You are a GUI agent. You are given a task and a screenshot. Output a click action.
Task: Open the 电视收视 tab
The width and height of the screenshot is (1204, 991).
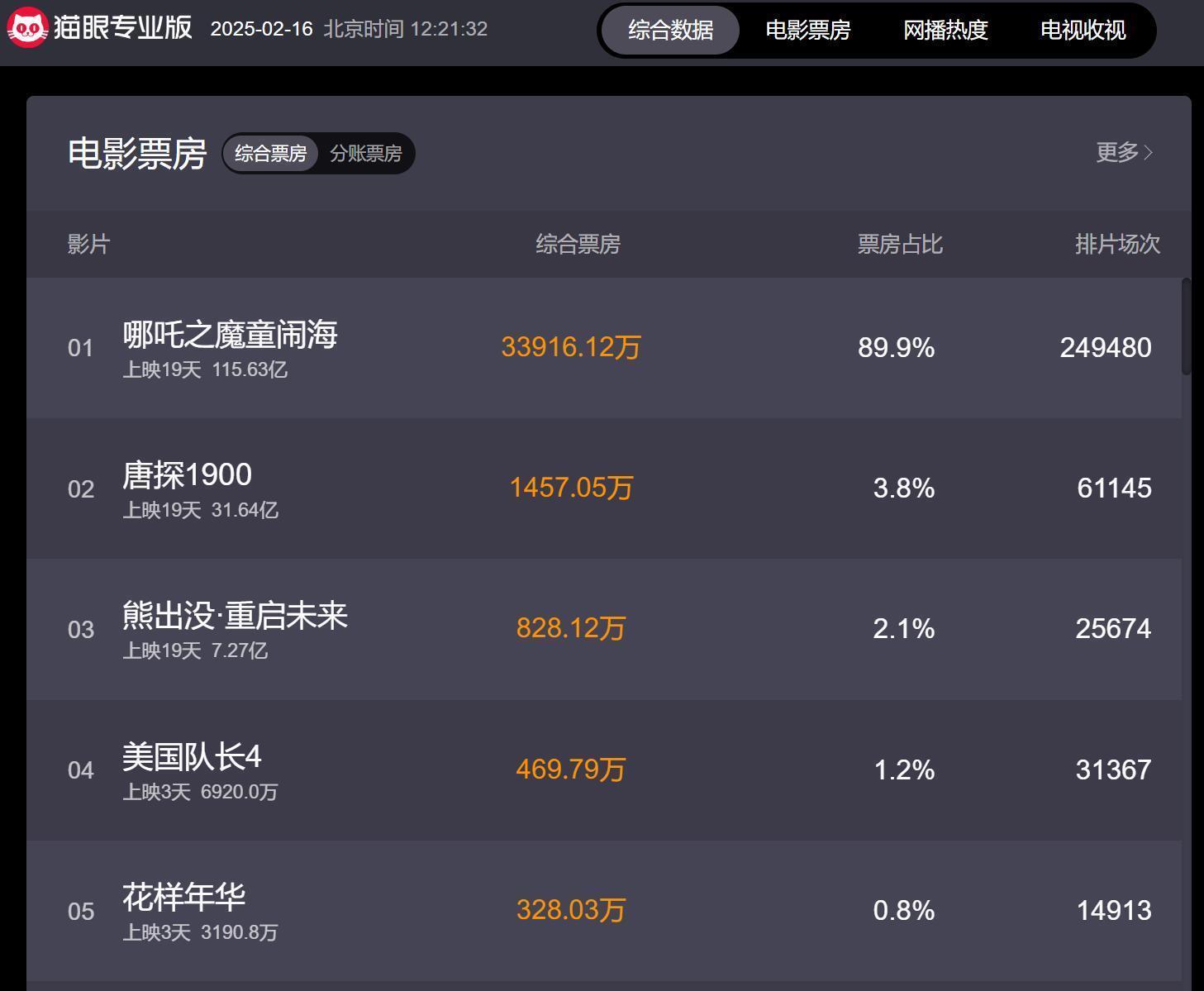point(1083,31)
